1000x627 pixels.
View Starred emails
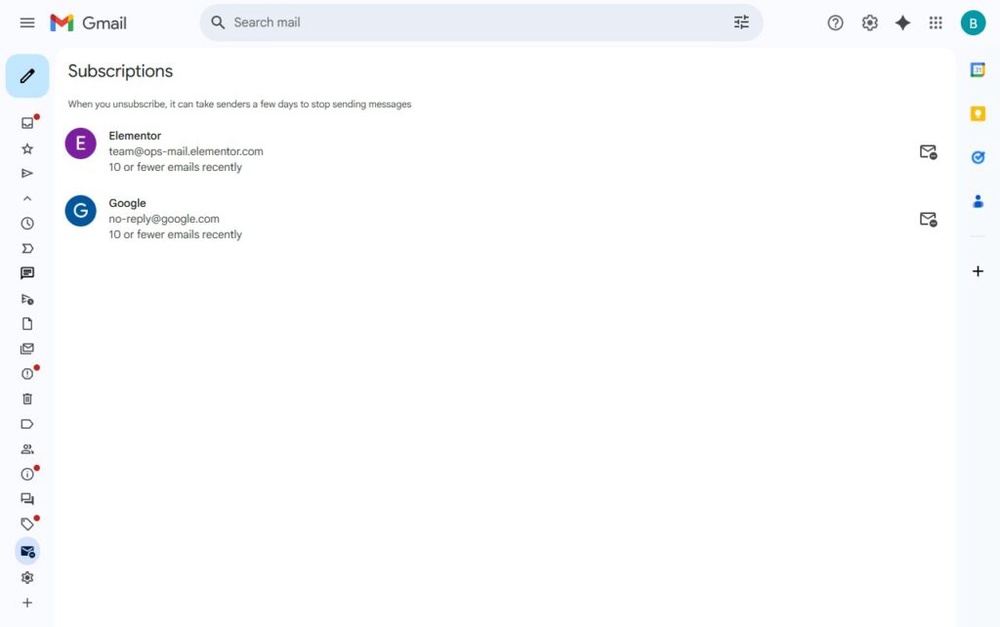pos(27,148)
